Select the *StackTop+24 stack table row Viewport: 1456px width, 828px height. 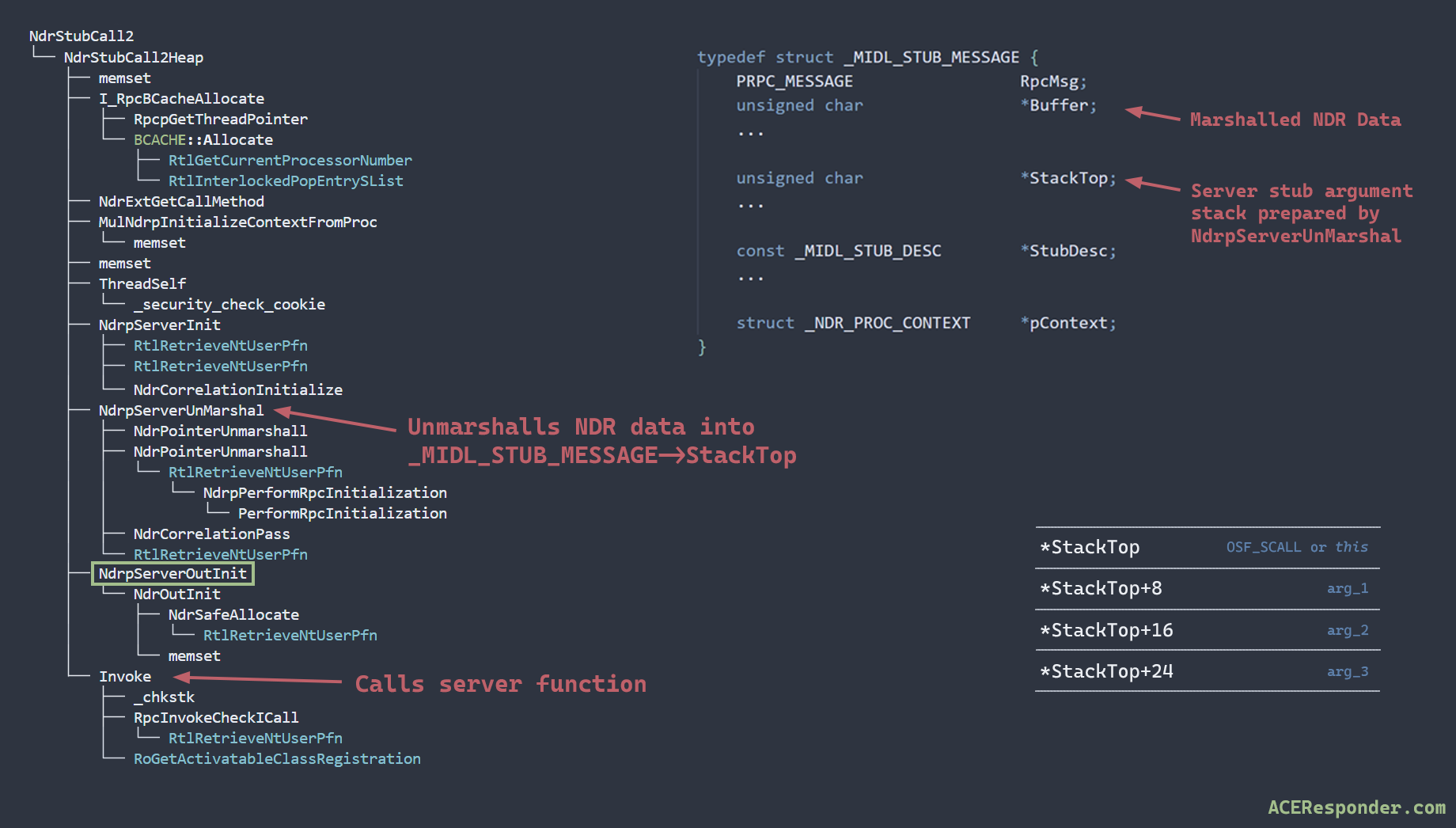click(1207, 672)
